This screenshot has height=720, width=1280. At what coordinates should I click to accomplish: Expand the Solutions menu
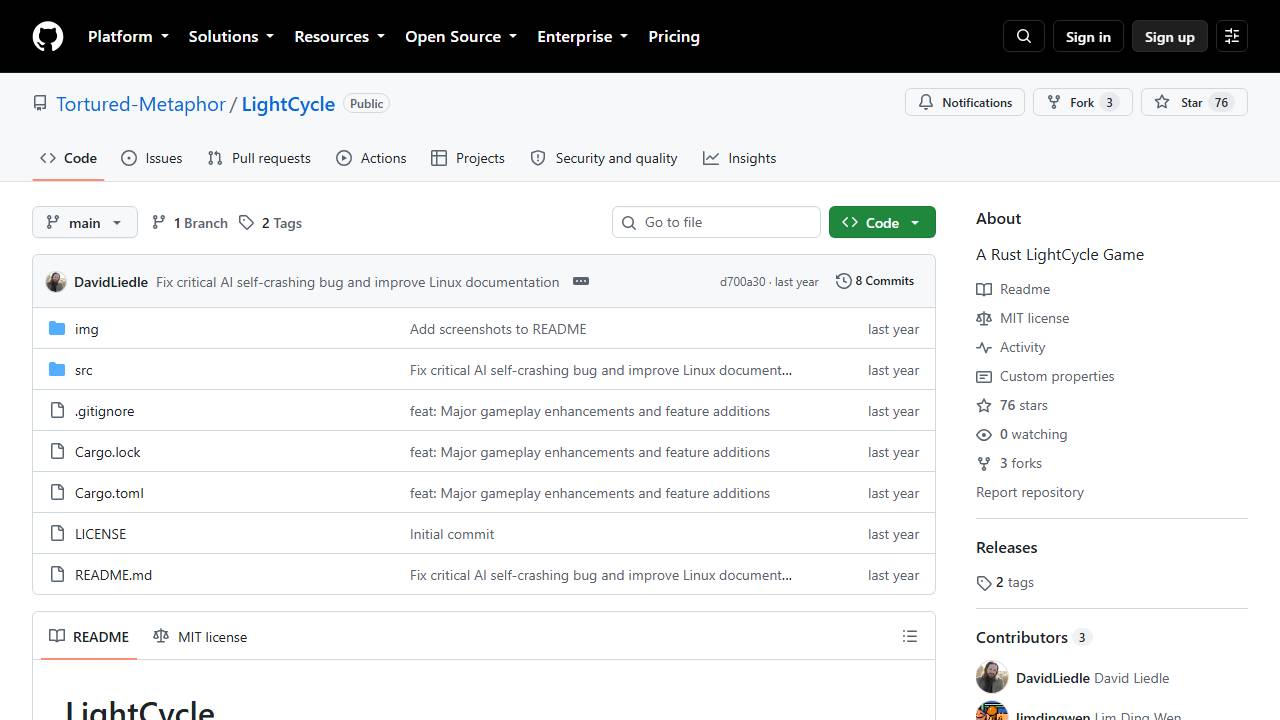pyautogui.click(x=231, y=36)
